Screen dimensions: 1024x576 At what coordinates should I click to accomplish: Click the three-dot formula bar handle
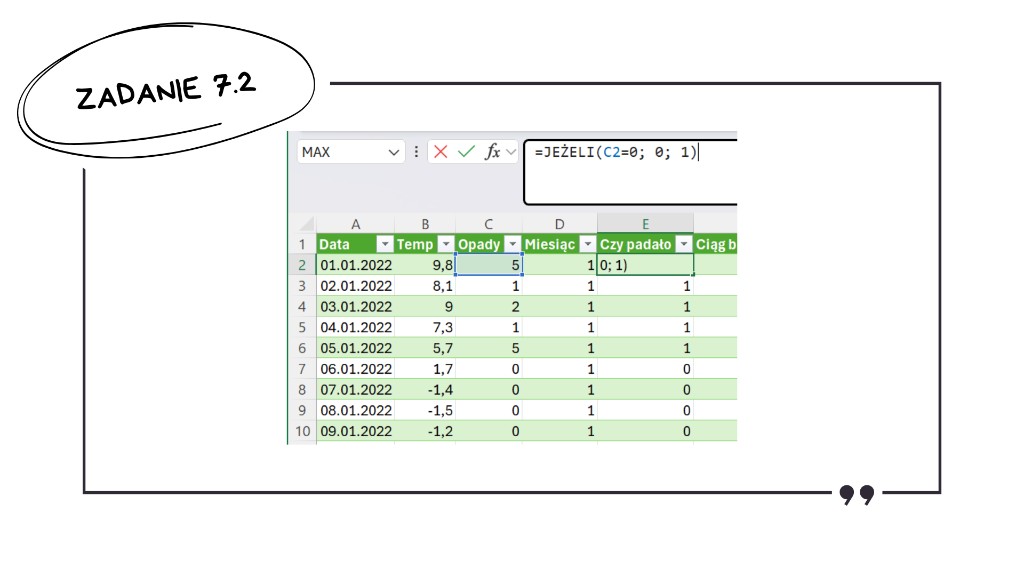(x=416, y=152)
